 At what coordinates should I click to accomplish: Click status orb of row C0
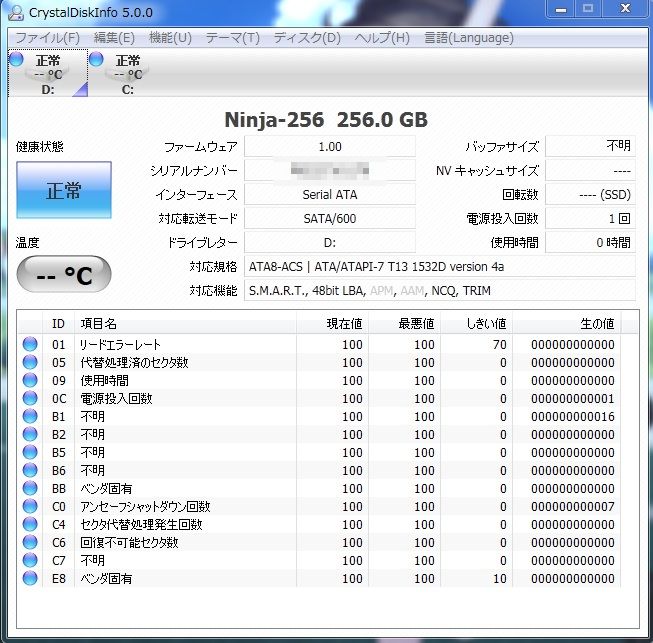tap(30, 506)
